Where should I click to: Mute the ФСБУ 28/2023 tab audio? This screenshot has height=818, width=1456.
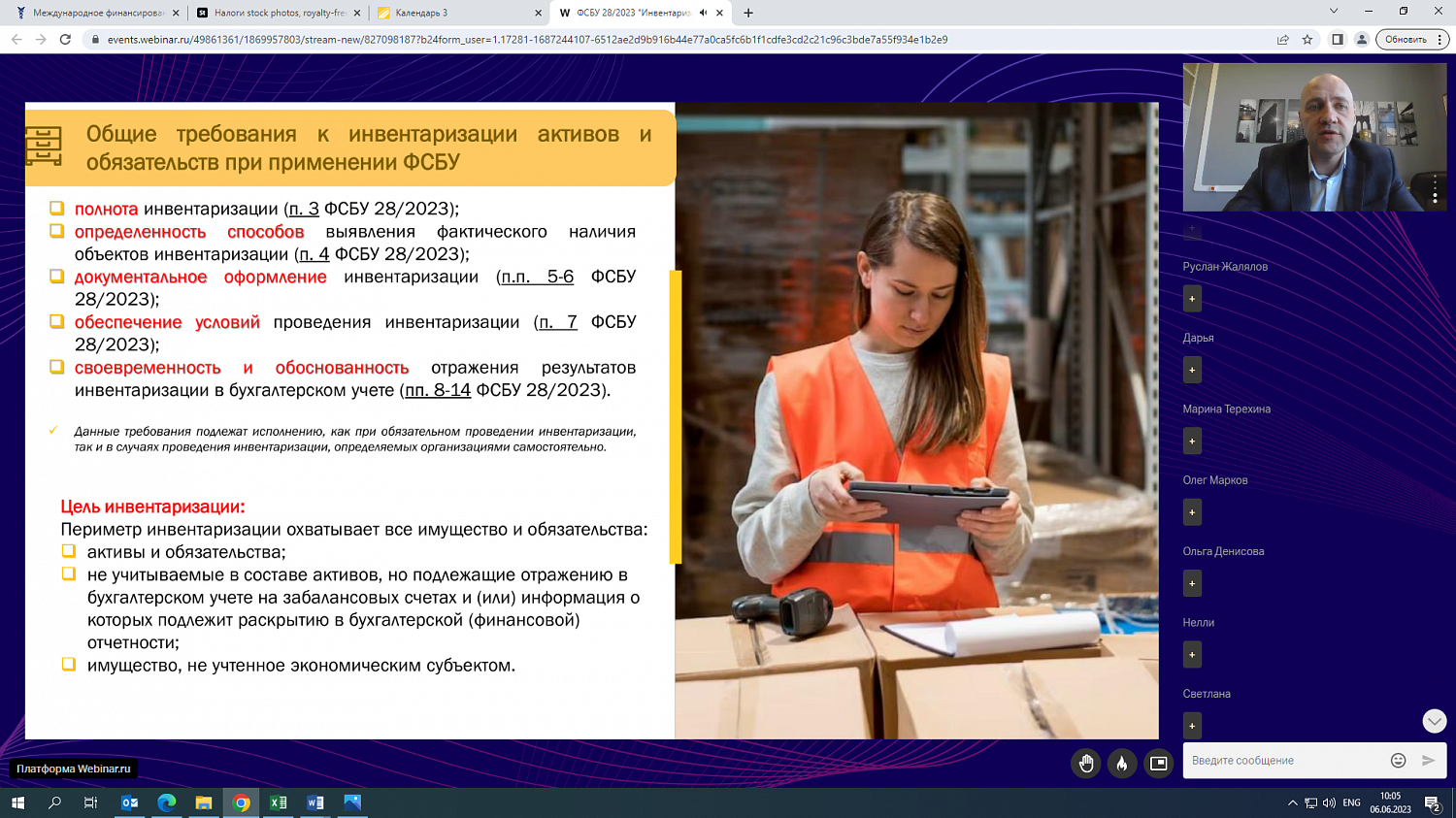click(704, 13)
